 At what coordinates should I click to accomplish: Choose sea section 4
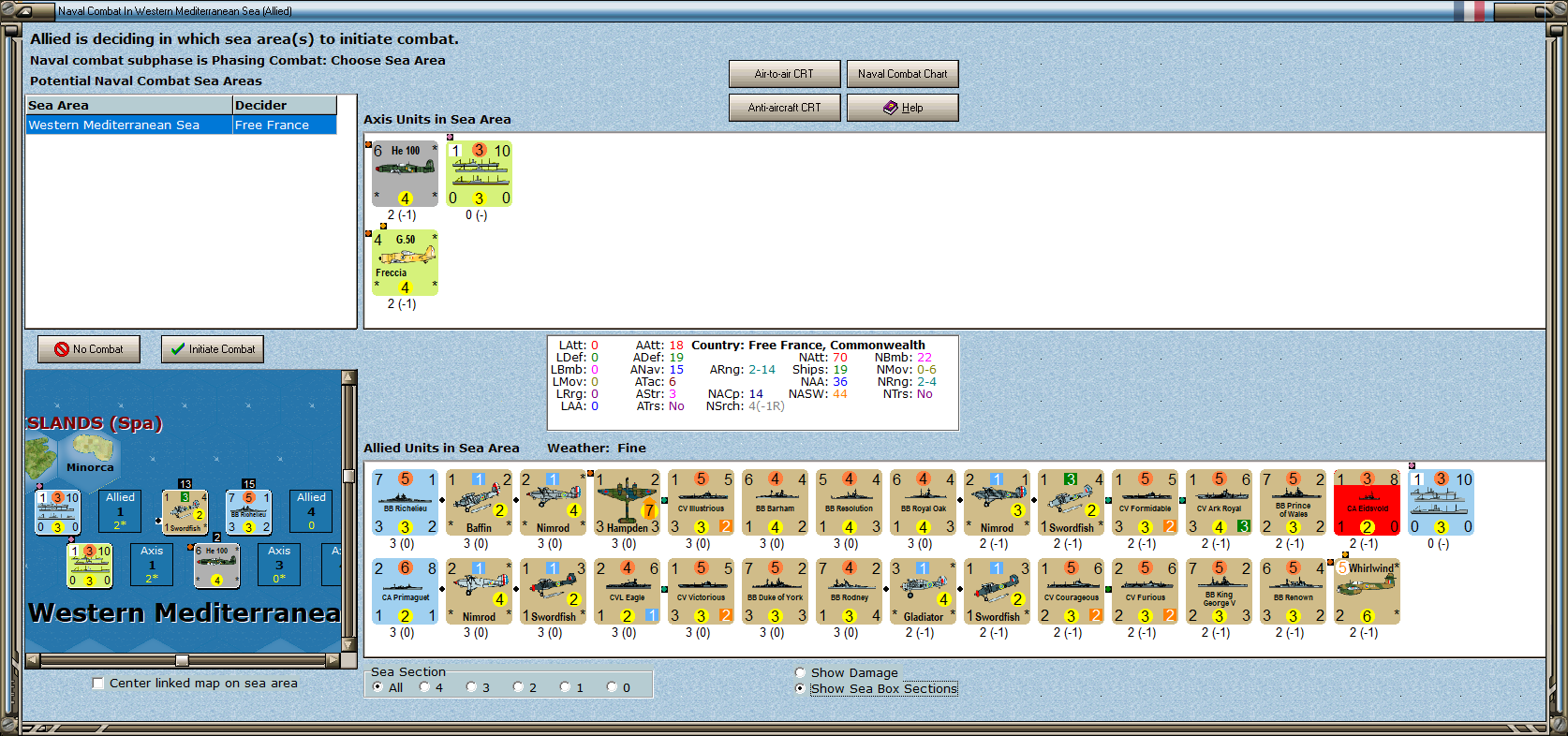point(424,687)
